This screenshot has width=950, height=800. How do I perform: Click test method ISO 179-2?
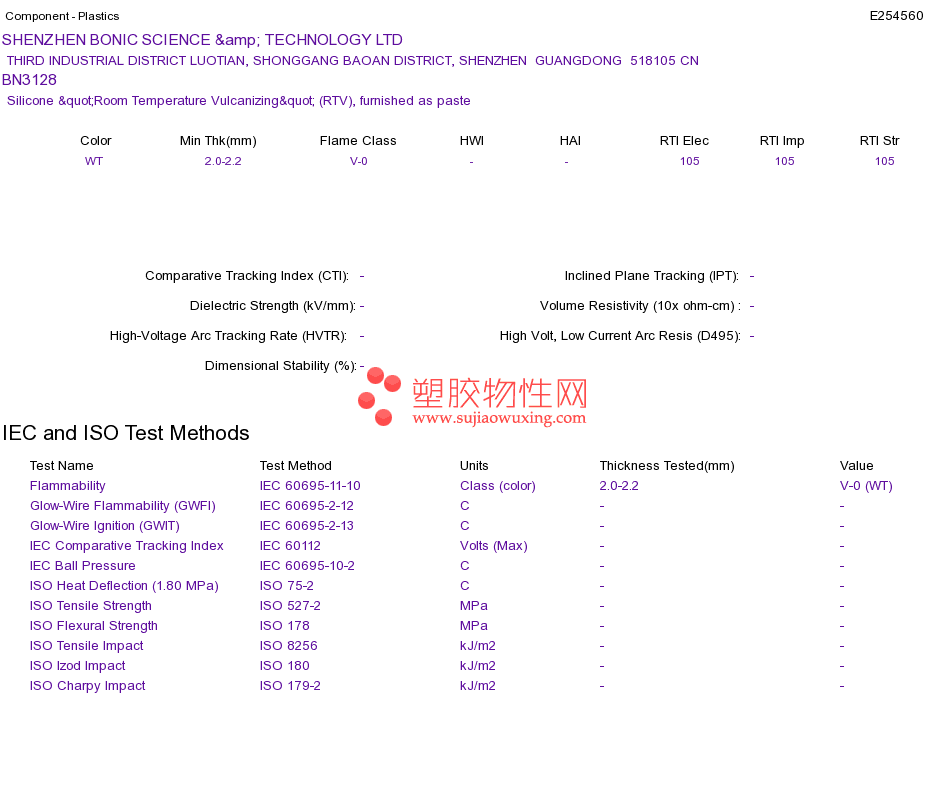click(290, 685)
